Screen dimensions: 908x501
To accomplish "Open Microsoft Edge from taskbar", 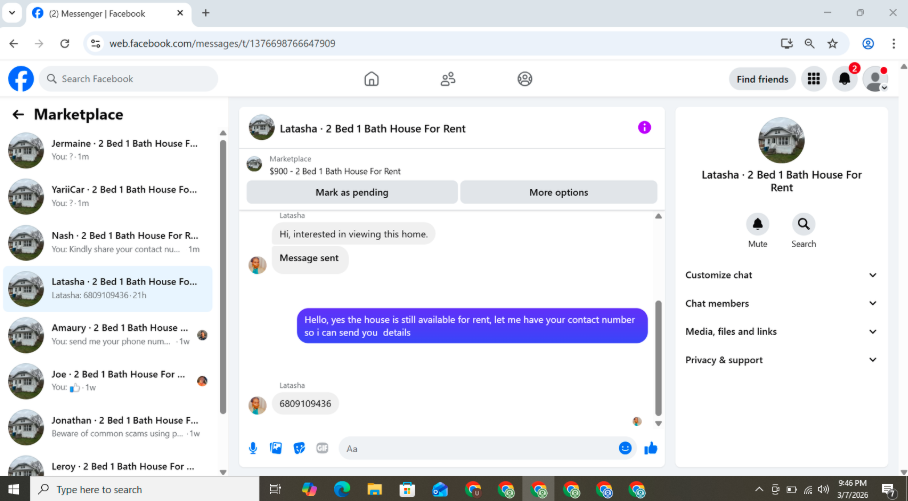I will 342,489.
